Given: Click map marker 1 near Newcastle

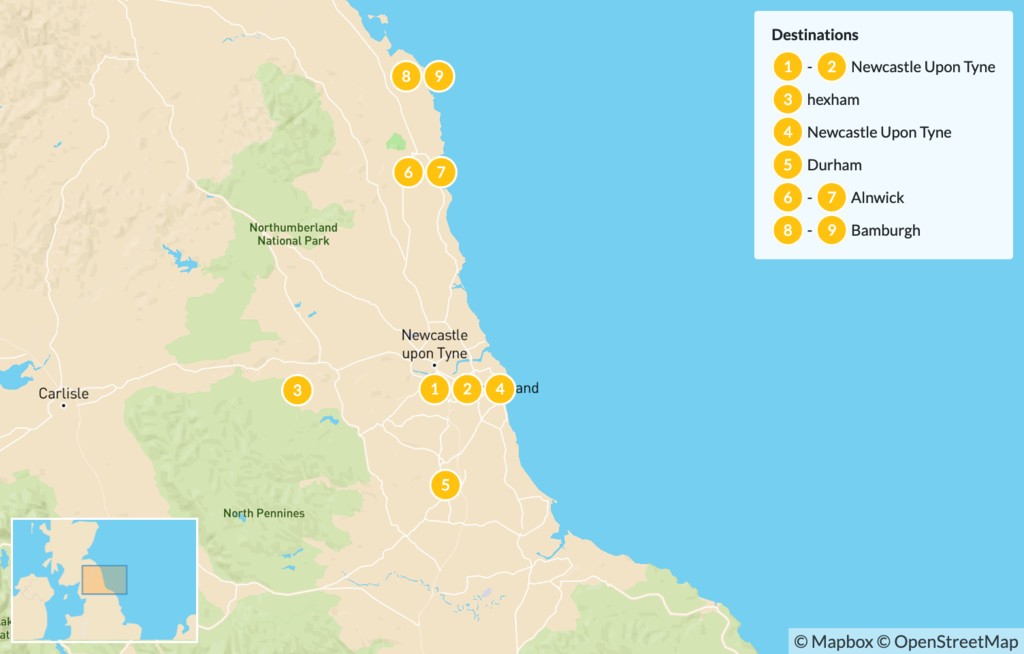Looking at the screenshot, I should pos(434,389).
